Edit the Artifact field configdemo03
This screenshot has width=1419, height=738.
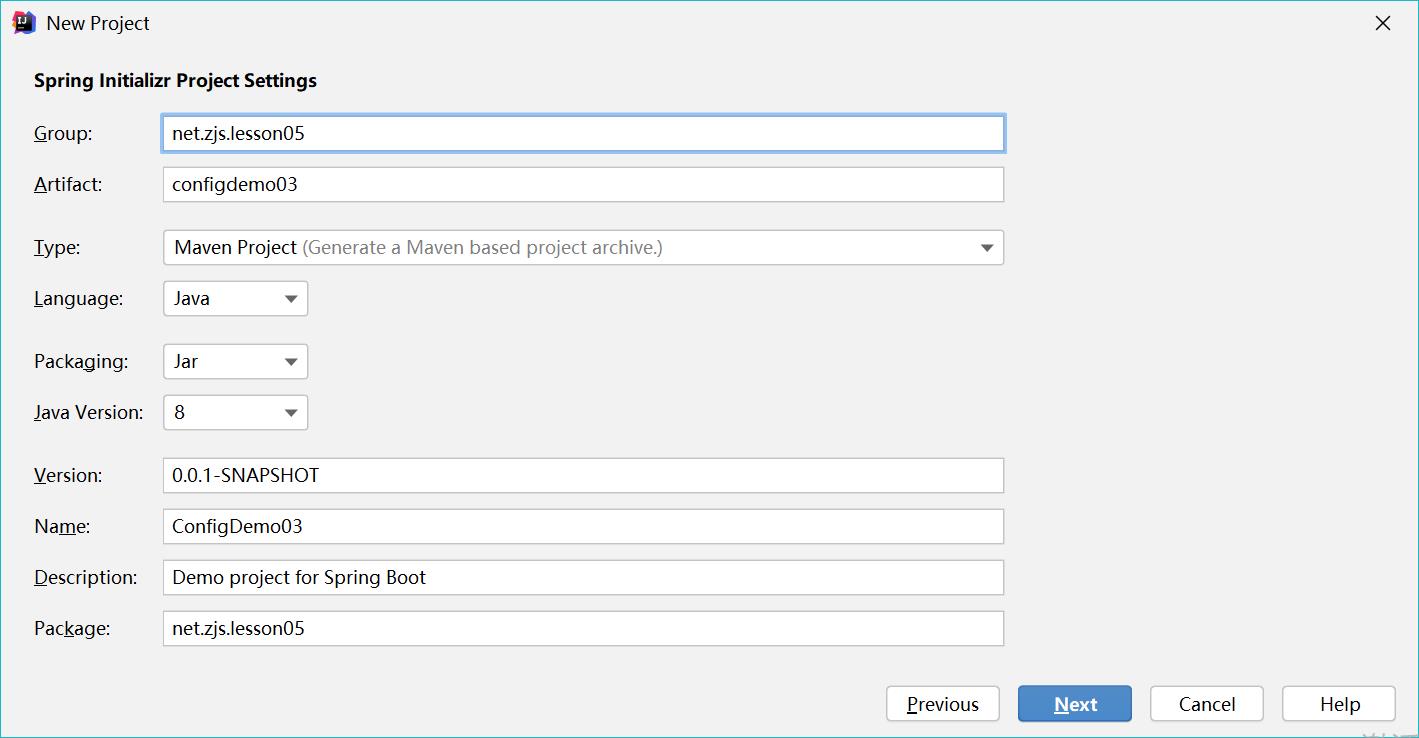583,184
